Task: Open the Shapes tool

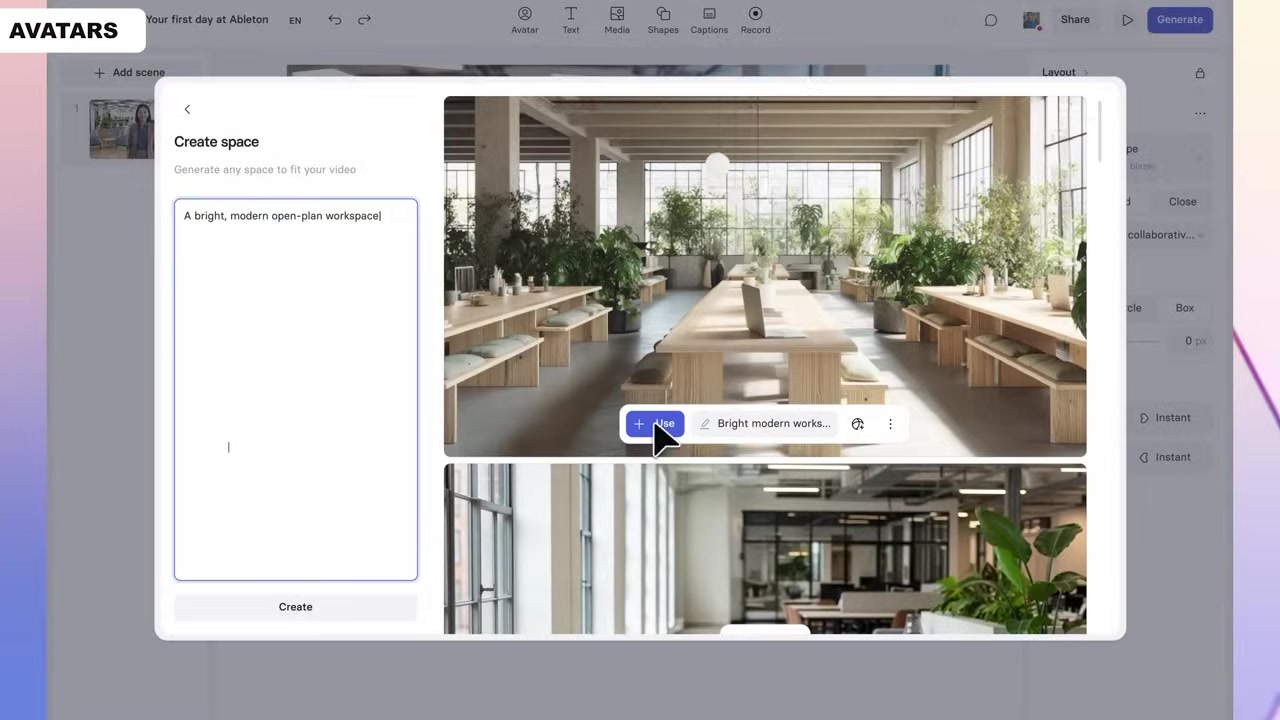Action: click(x=663, y=20)
